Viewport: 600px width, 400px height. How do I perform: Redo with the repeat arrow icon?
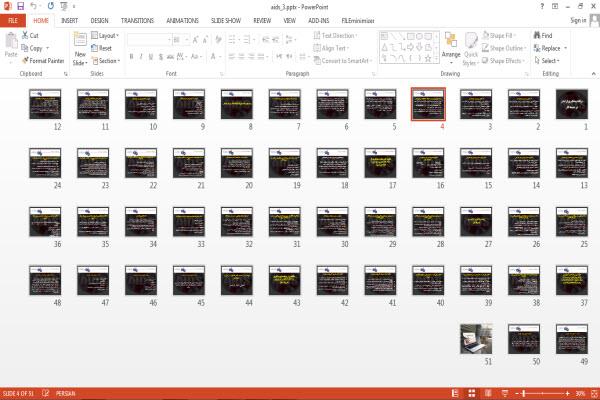click(51, 6)
